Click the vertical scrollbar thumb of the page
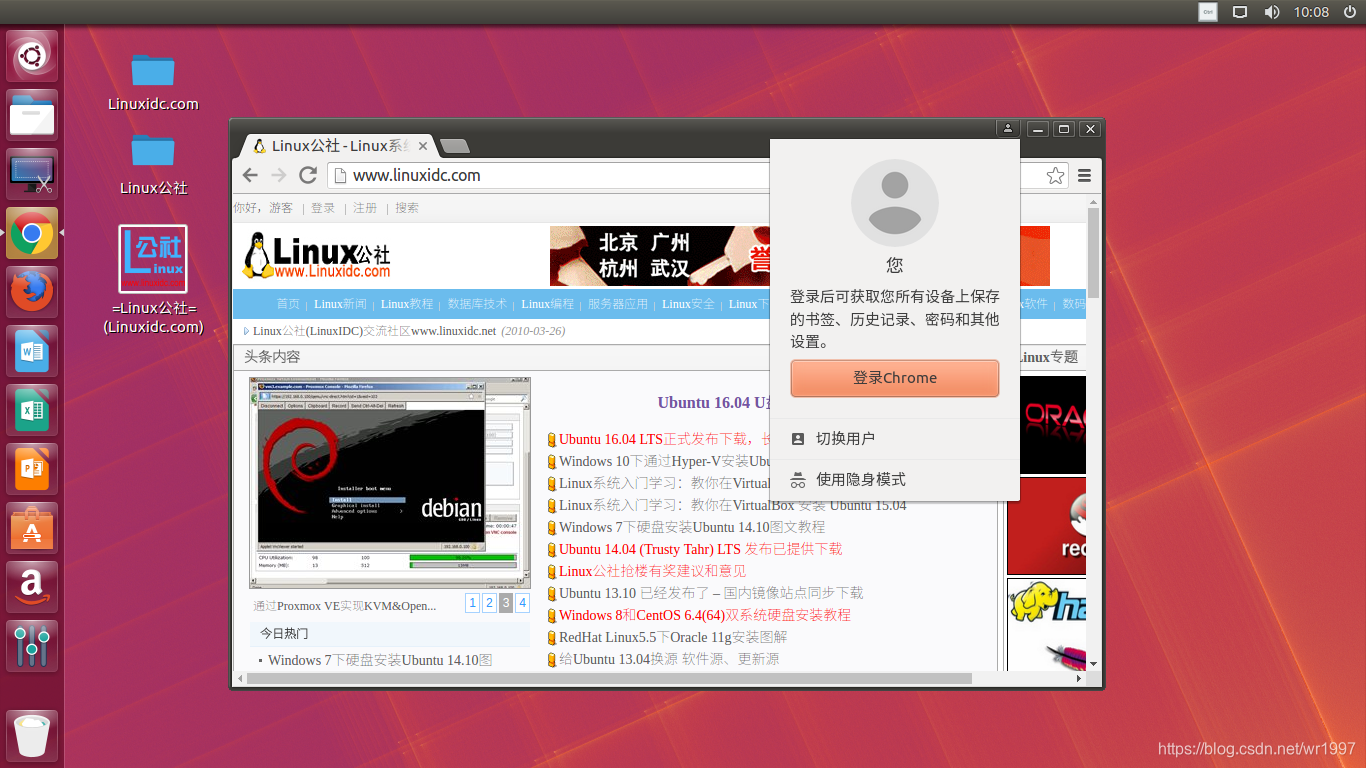 (1093, 252)
